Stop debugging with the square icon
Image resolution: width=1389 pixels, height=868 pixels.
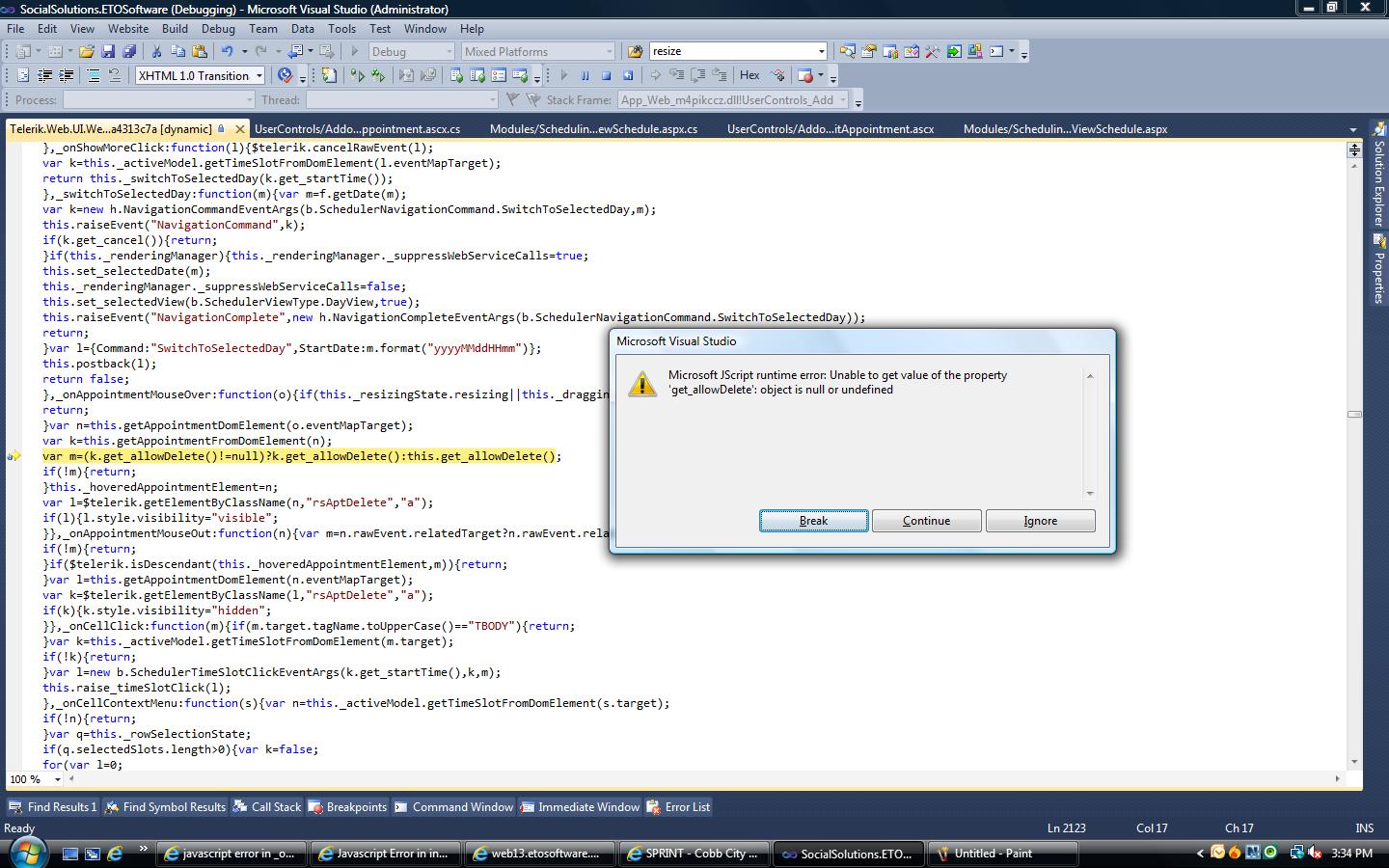pyautogui.click(x=607, y=75)
